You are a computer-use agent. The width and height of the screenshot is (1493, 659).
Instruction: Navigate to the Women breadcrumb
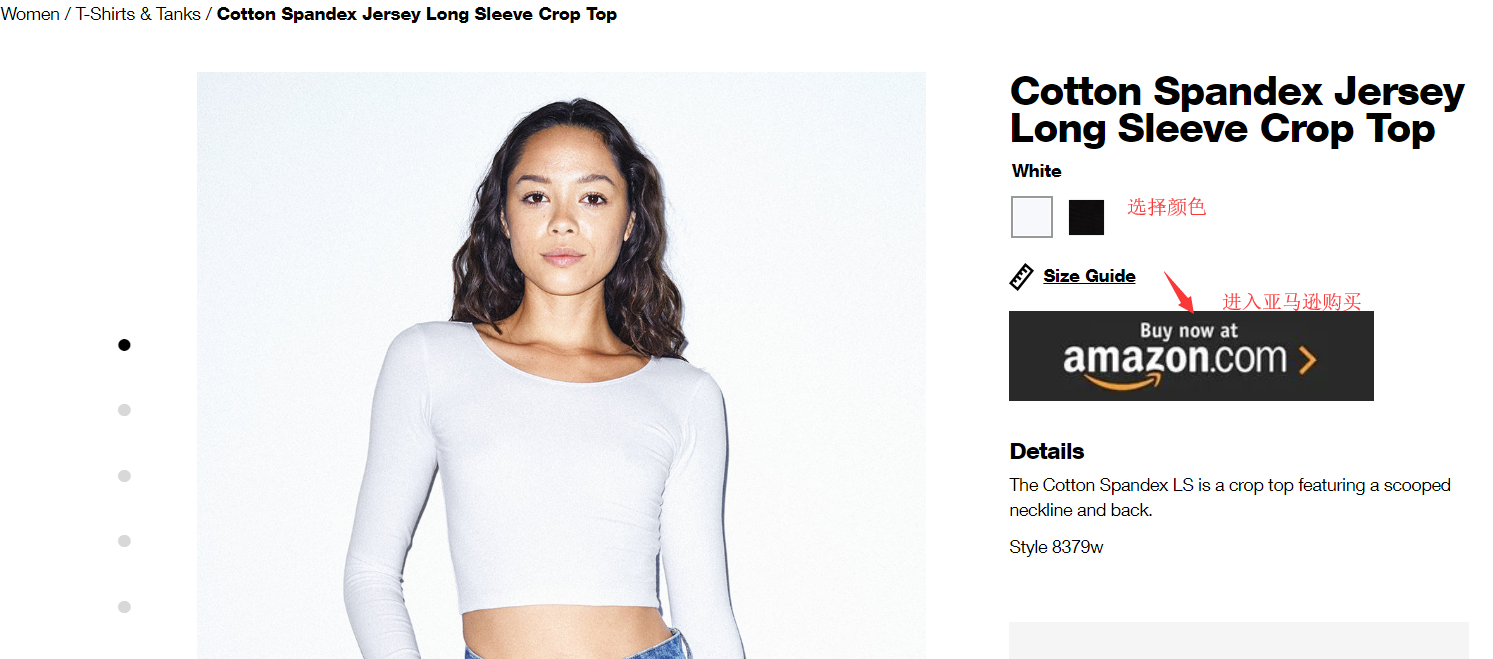pyautogui.click(x=30, y=14)
